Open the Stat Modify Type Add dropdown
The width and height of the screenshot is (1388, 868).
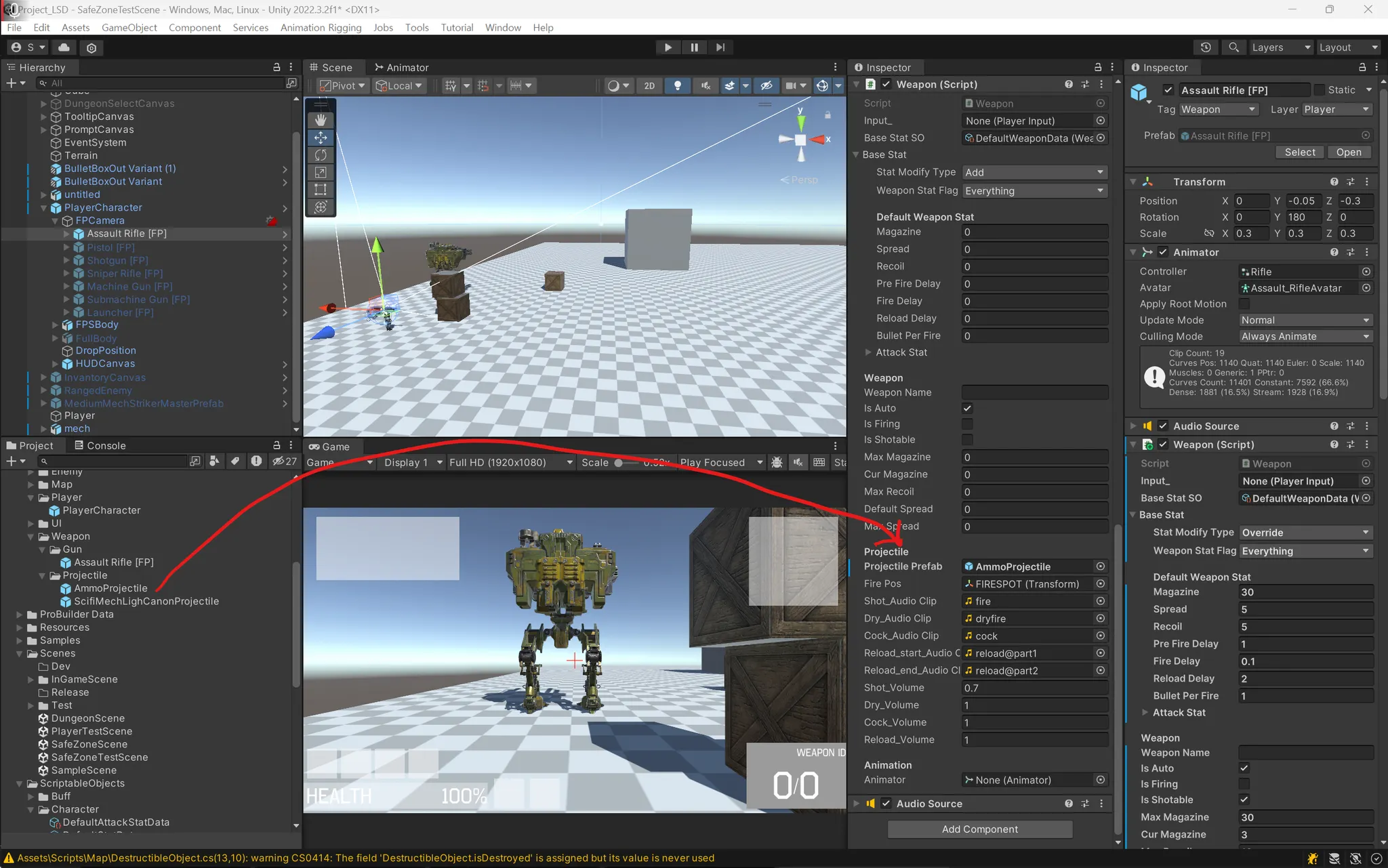click(1034, 173)
